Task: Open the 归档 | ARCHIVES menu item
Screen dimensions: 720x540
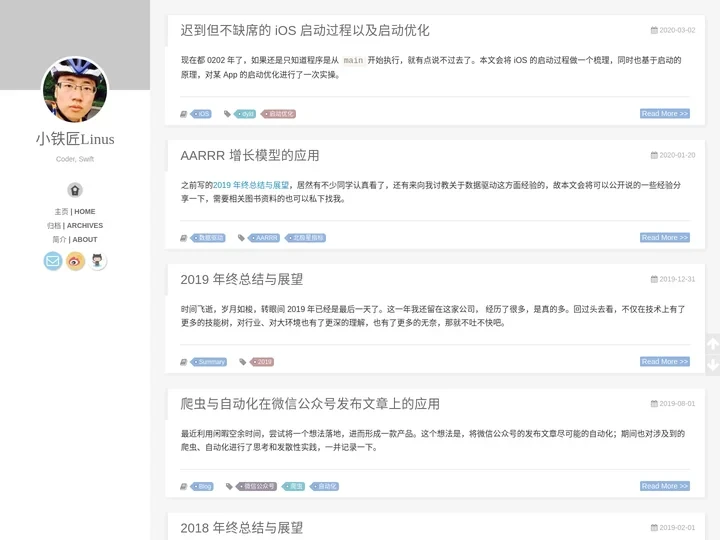Action: point(75,225)
